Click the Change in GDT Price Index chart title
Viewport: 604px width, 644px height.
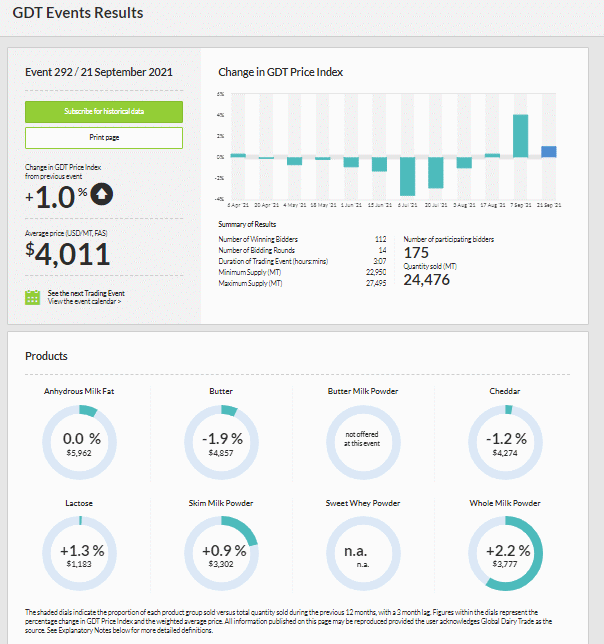click(x=280, y=72)
